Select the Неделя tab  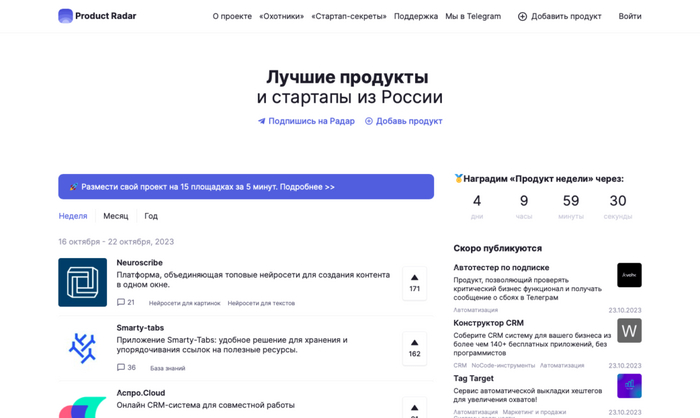[73, 216]
